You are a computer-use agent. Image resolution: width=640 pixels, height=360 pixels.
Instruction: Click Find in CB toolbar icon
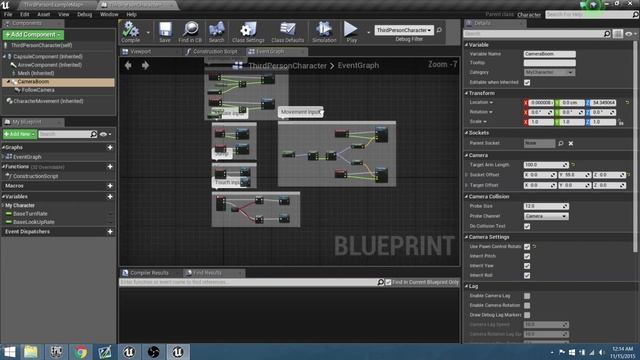pyautogui.click(x=190, y=31)
